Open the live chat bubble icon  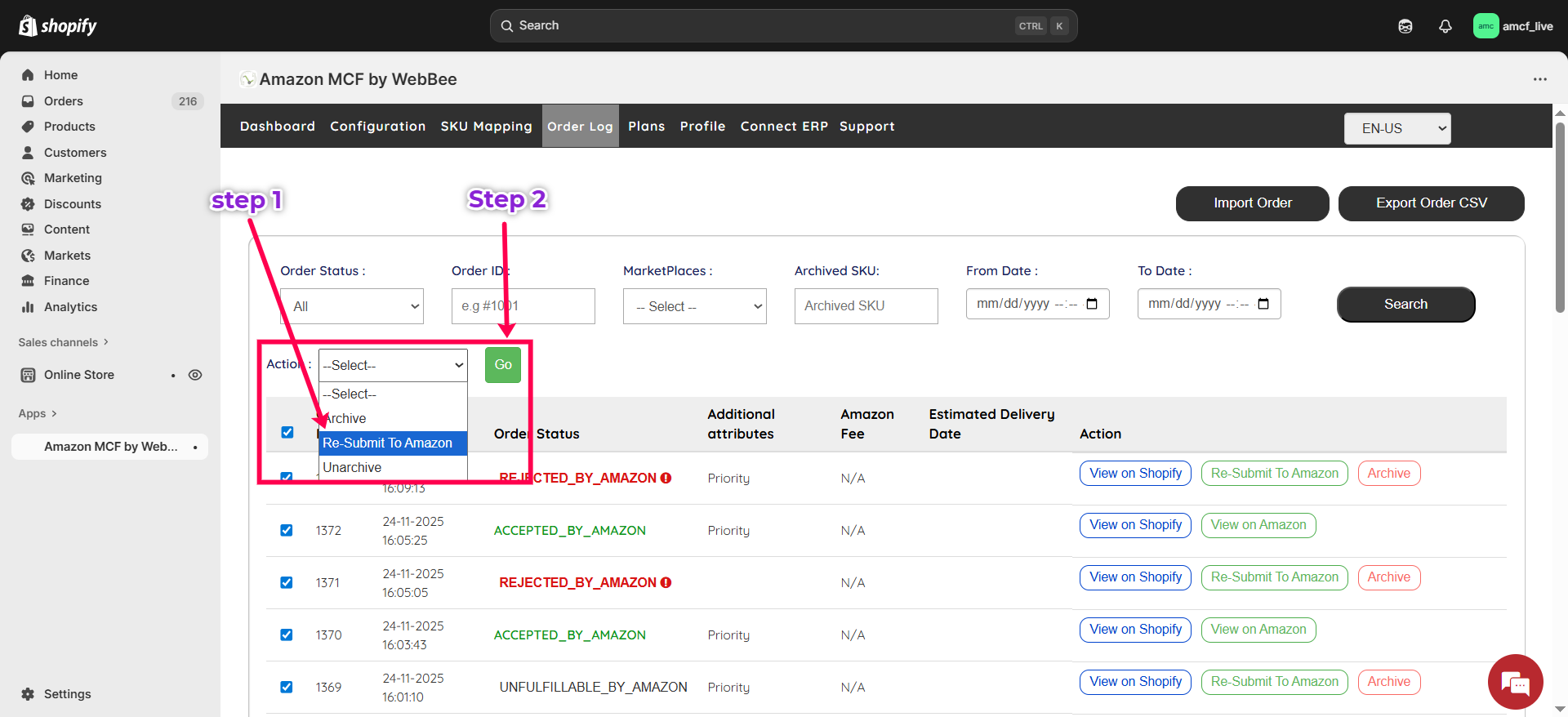(1515, 682)
